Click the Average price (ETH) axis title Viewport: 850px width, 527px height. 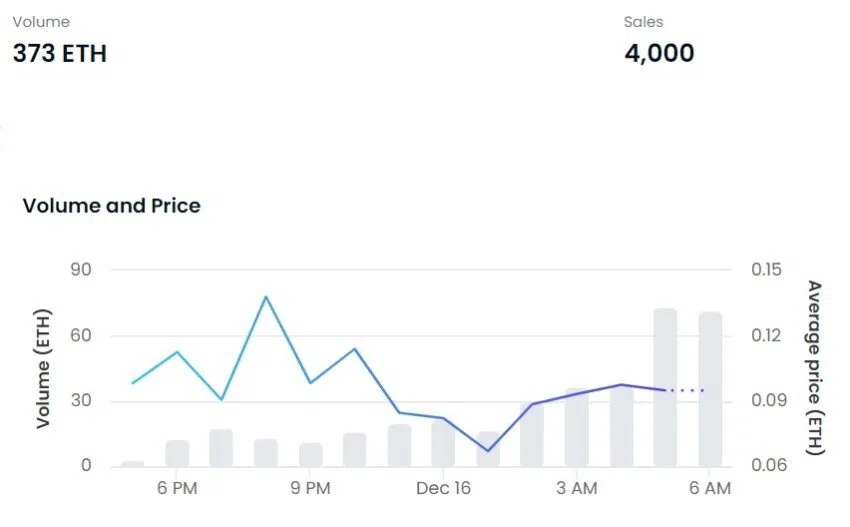point(814,368)
